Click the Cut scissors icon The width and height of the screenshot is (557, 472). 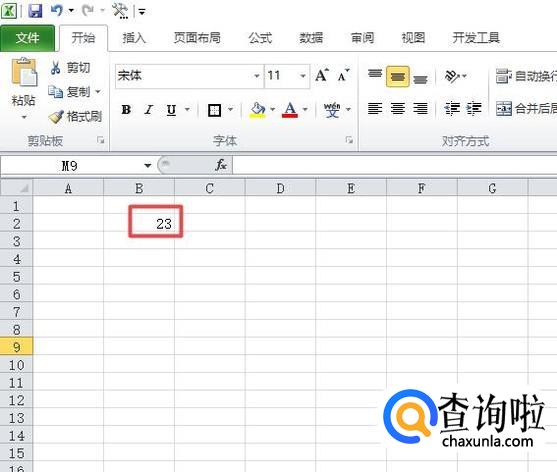tap(55, 67)
